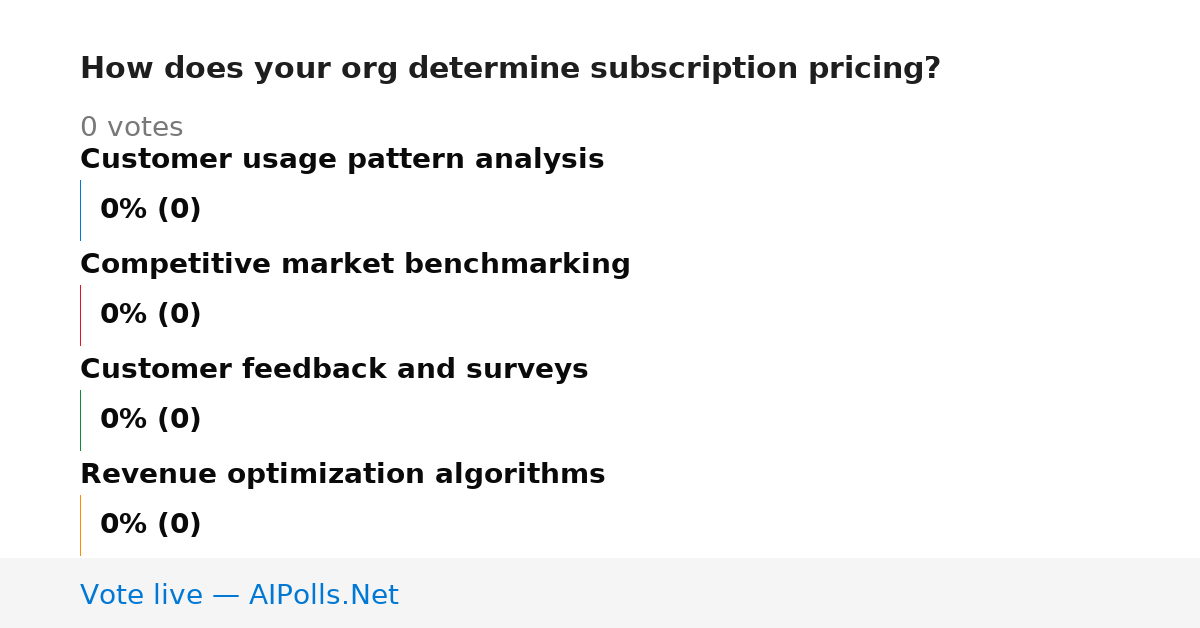
Task: Click the gray footer bar background
Action: coord(800,593)
